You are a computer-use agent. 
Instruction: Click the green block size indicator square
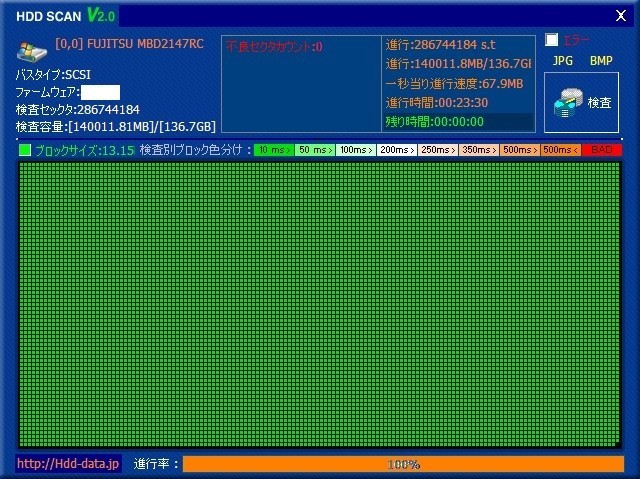(x=25, y=150)
